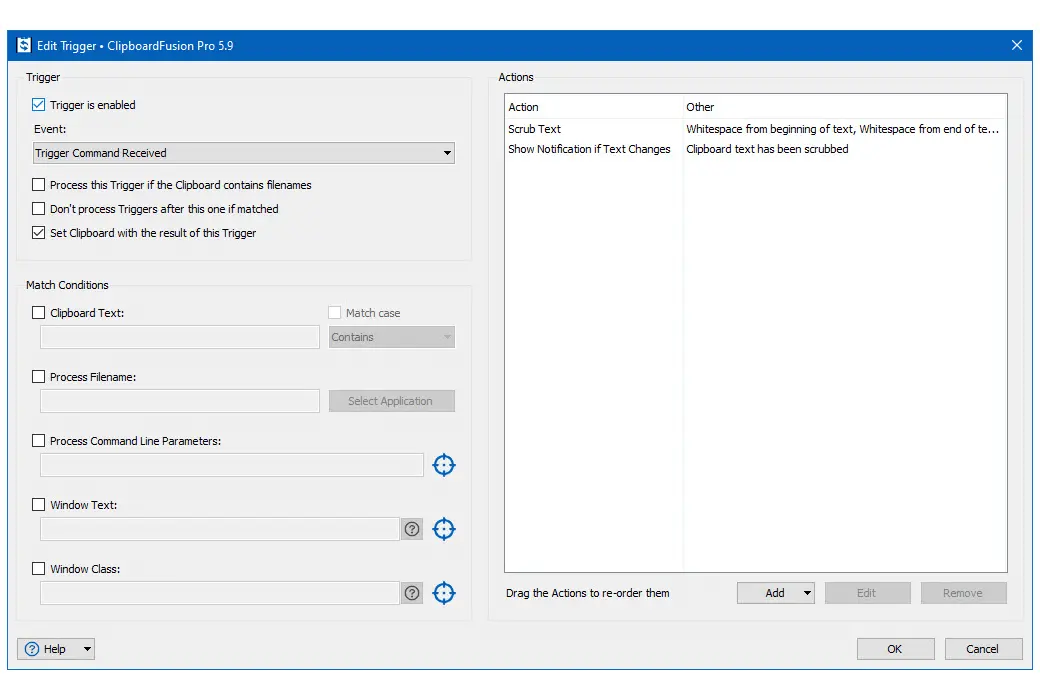Select the 'Show Notification if Text Changes' action row
The image size is (1040, 700).
tap(755, 149)
